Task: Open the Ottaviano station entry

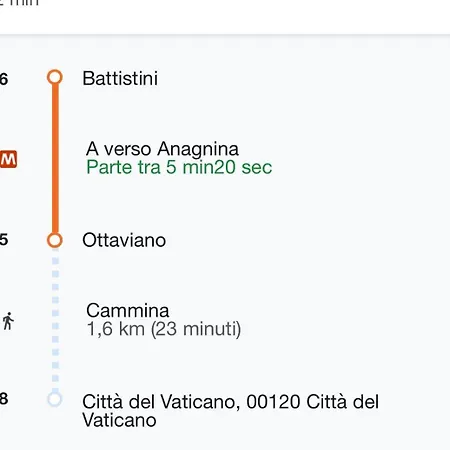Action: tap(124, 240)
